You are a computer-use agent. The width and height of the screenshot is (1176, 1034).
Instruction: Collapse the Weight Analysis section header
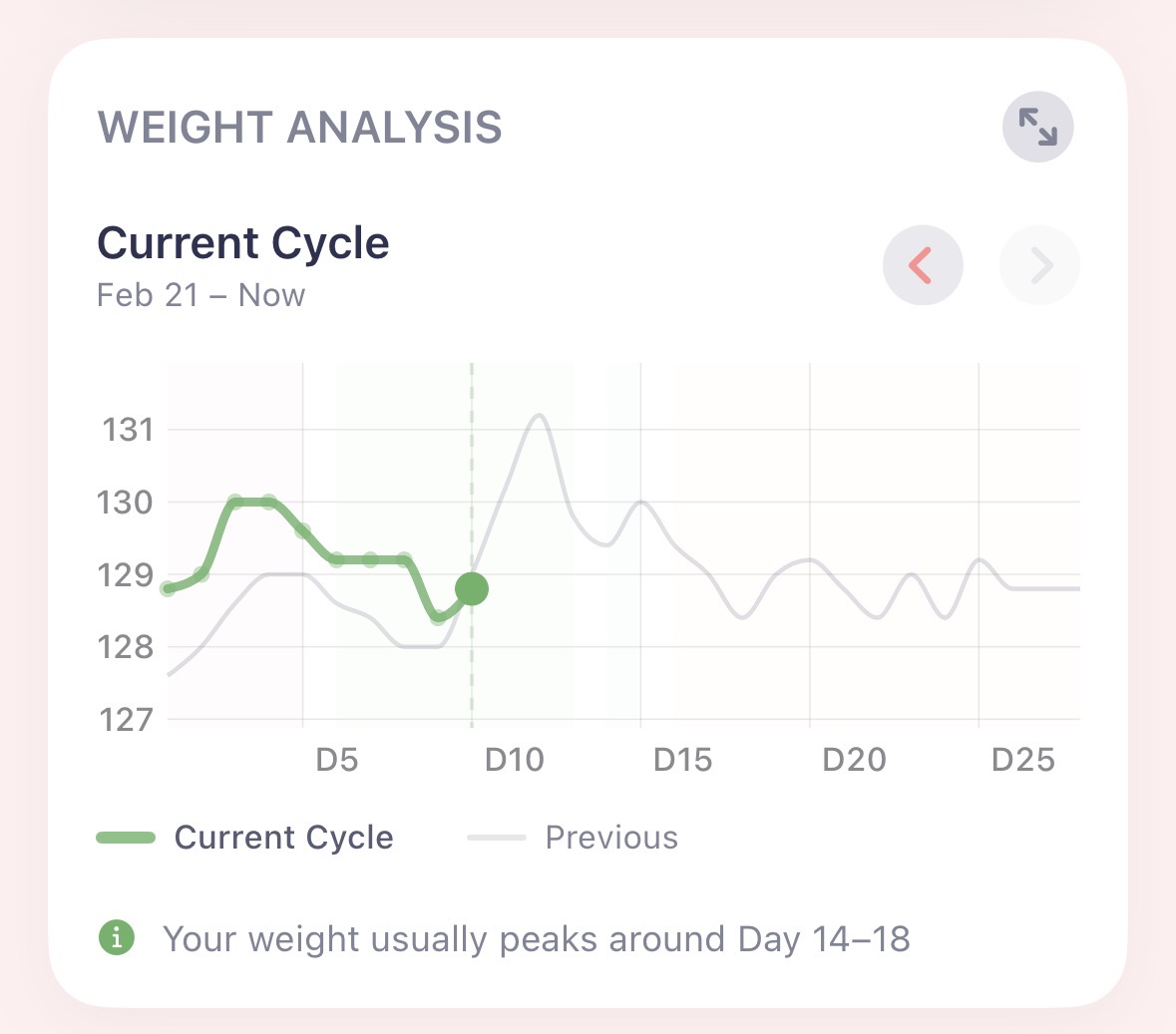click(299, 127)
